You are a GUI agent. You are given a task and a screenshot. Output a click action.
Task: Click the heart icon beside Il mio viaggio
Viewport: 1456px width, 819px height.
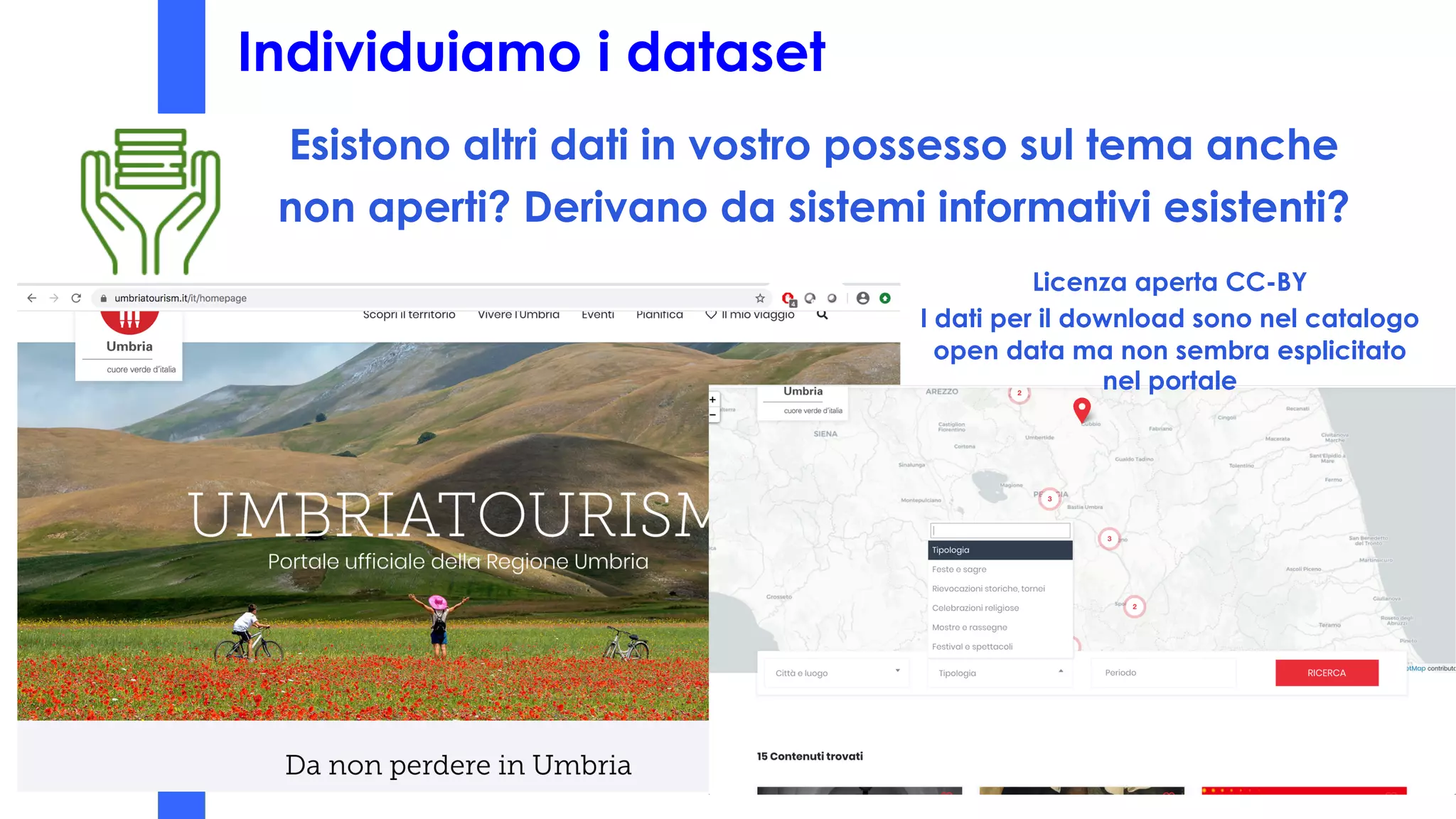[710, 314]
